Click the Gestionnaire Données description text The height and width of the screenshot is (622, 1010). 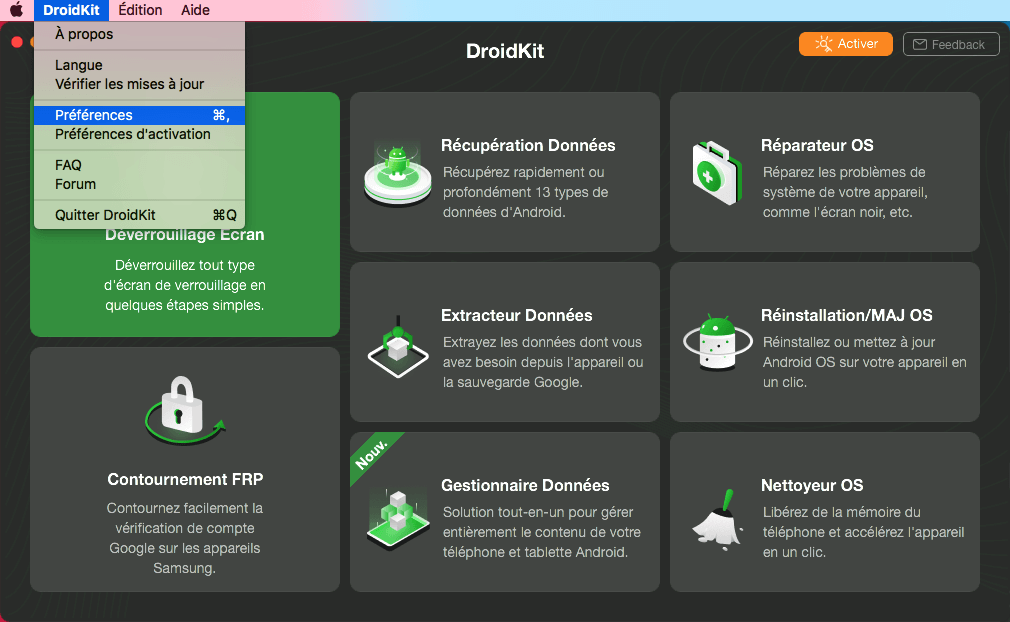pyautogui.click(x=541, y=532)
